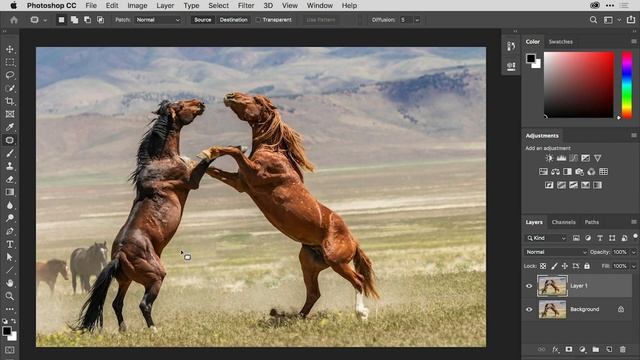Click the Source button

202,20
